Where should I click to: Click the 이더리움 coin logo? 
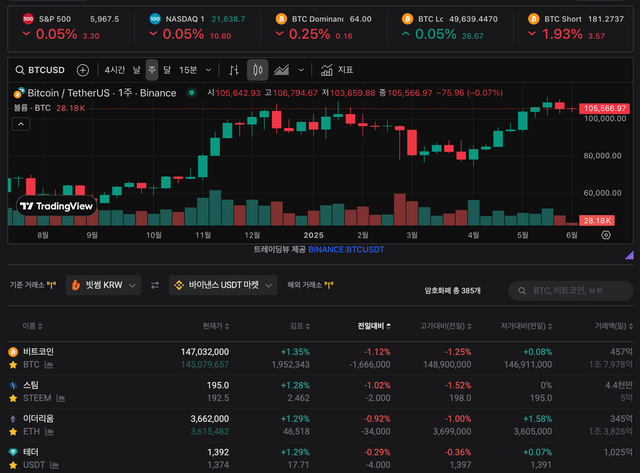point(13,419)
